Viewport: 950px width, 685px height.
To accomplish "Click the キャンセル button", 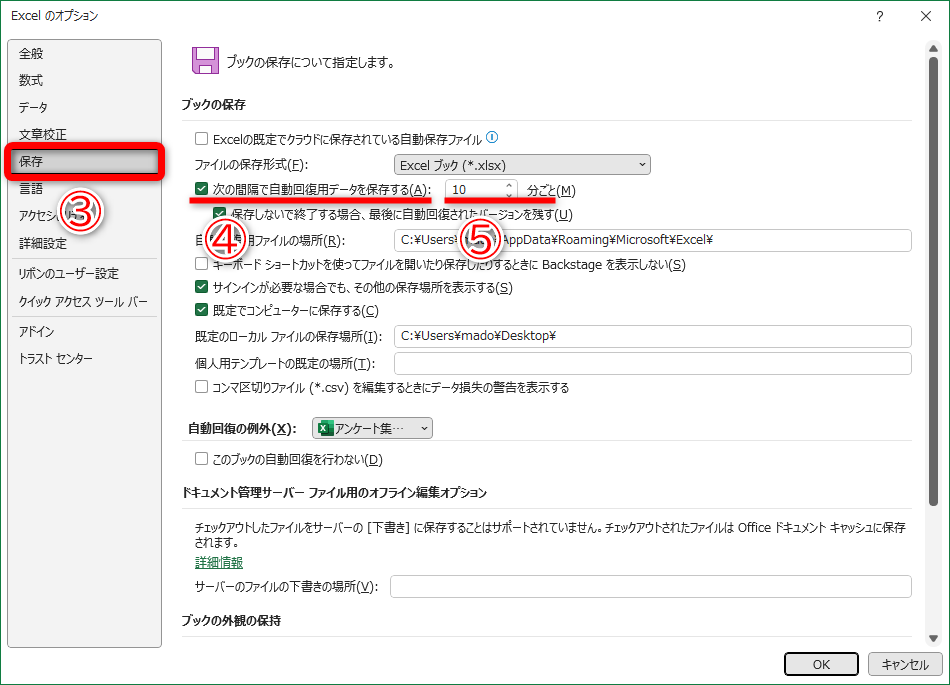I will pyautogui.click(x=904, y=664).
